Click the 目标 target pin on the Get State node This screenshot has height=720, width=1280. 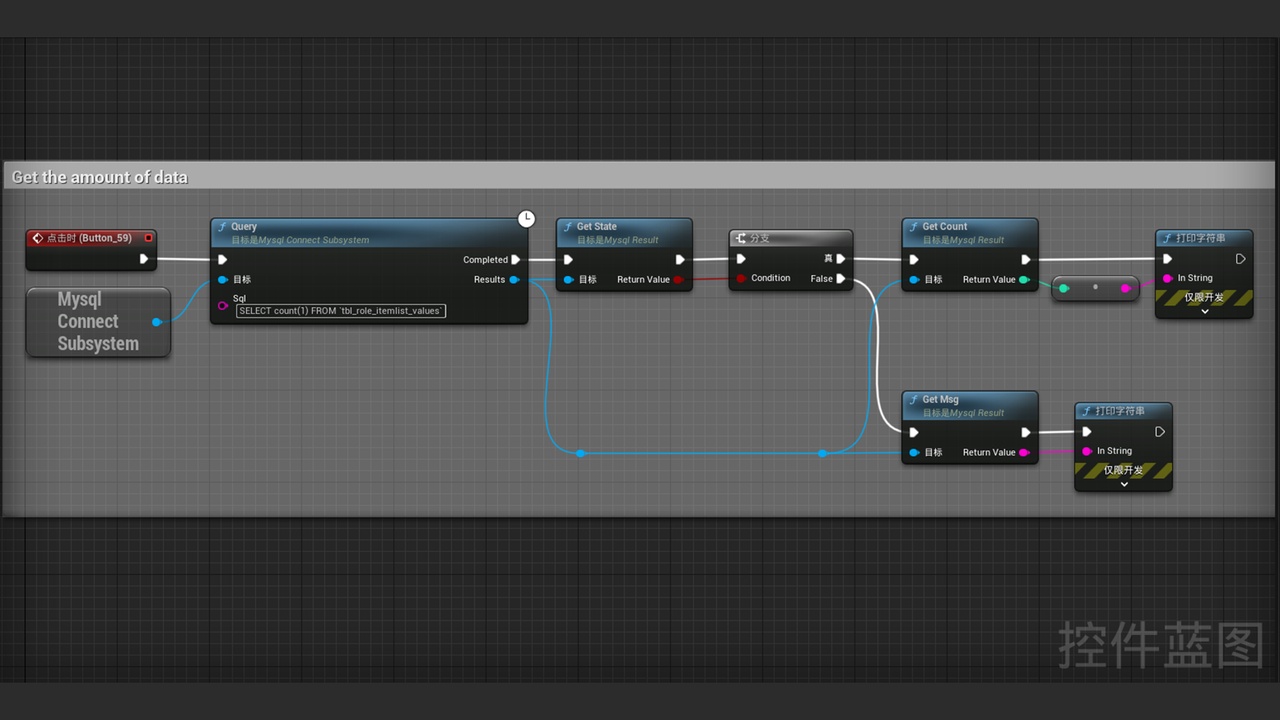tap(568, 280)
